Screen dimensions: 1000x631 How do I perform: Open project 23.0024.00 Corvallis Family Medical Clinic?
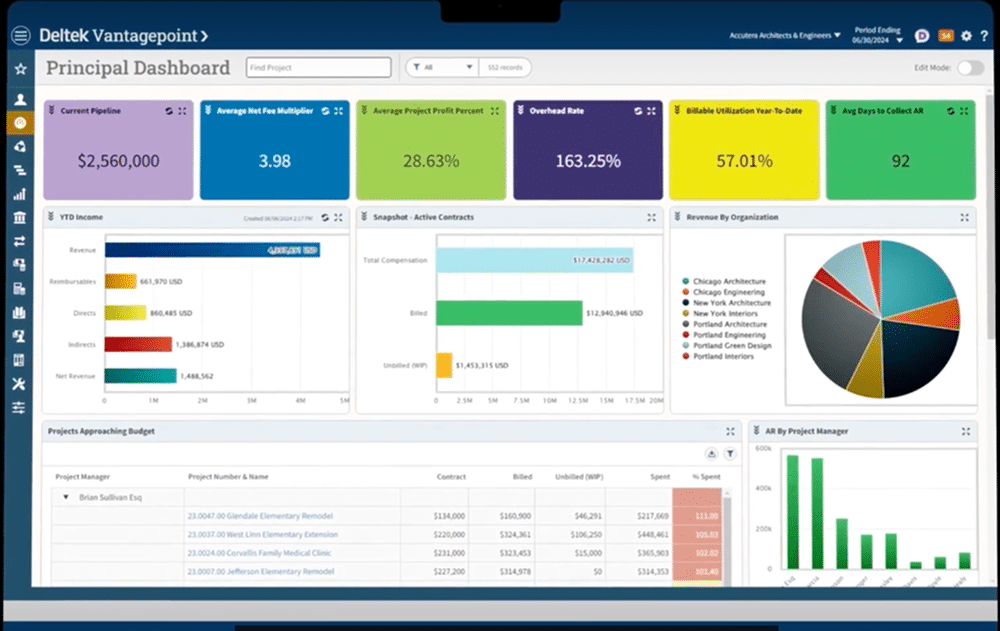click(259, 553)
